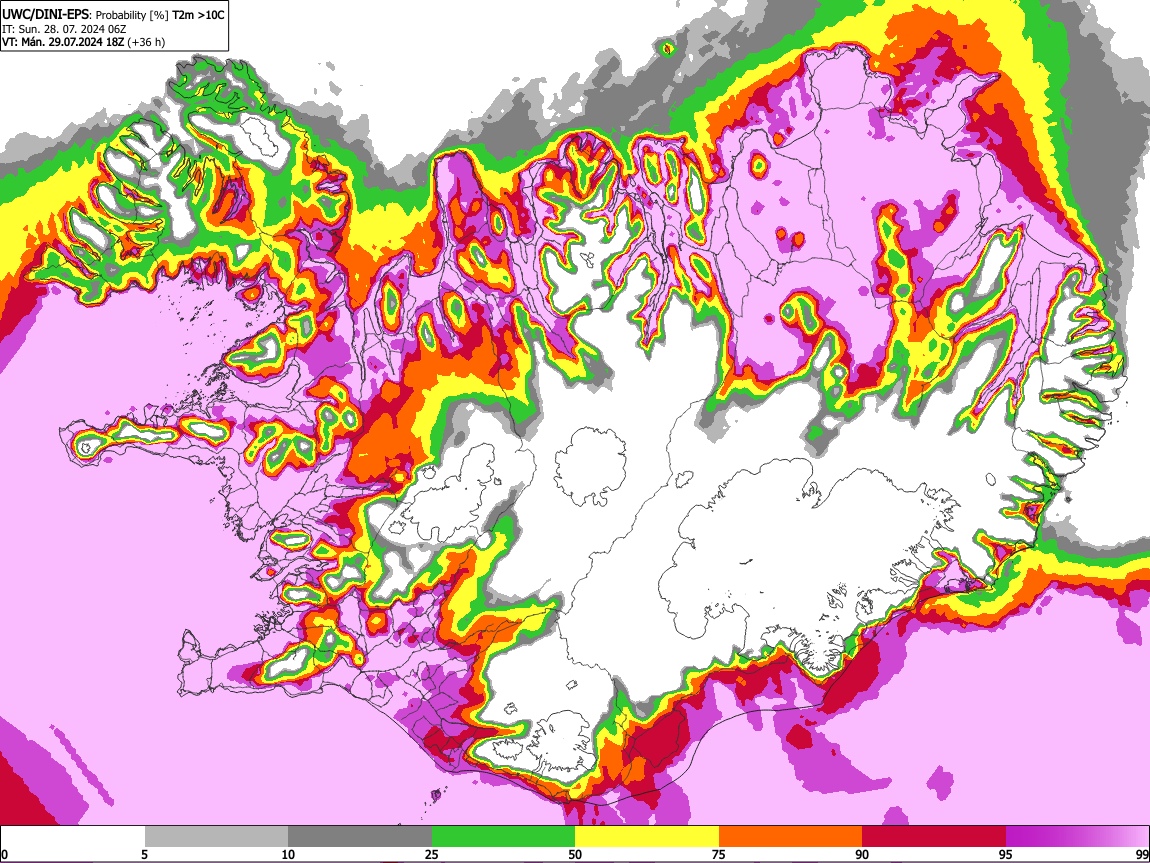Image resolution: width=1150 pixels, height=863 pixels.
Task: Click the legend value '0'
Action: (x=4, y=854)
